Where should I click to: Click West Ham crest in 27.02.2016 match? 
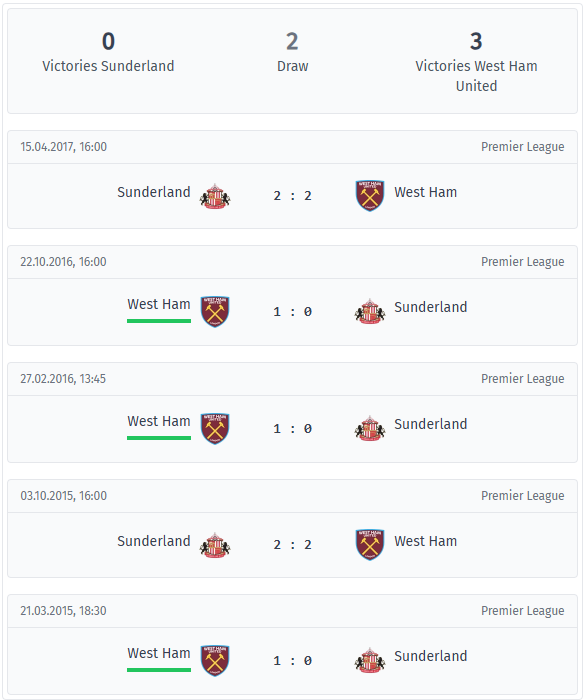[215, 428]
